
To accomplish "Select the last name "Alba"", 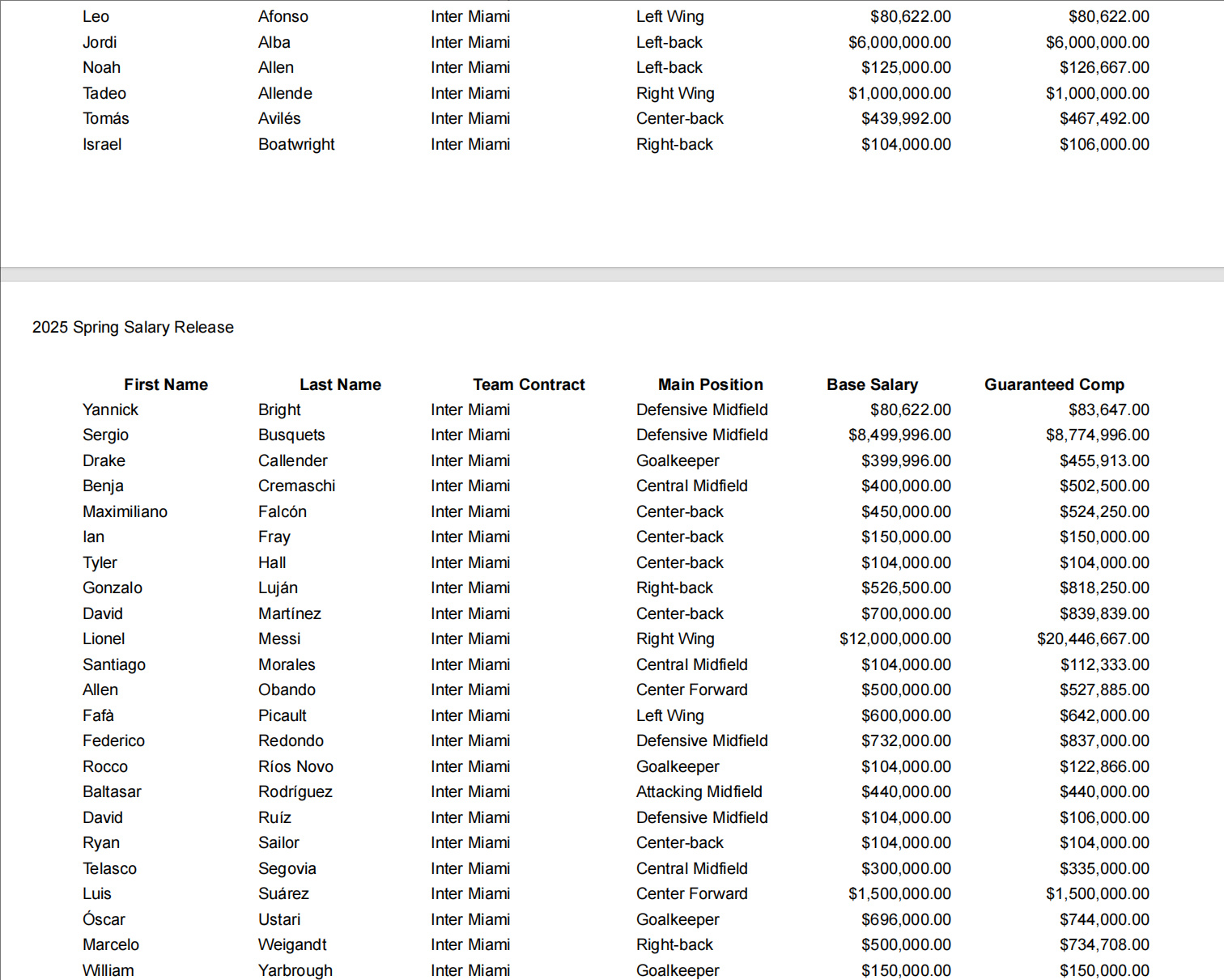I will [x=274, y=42].
